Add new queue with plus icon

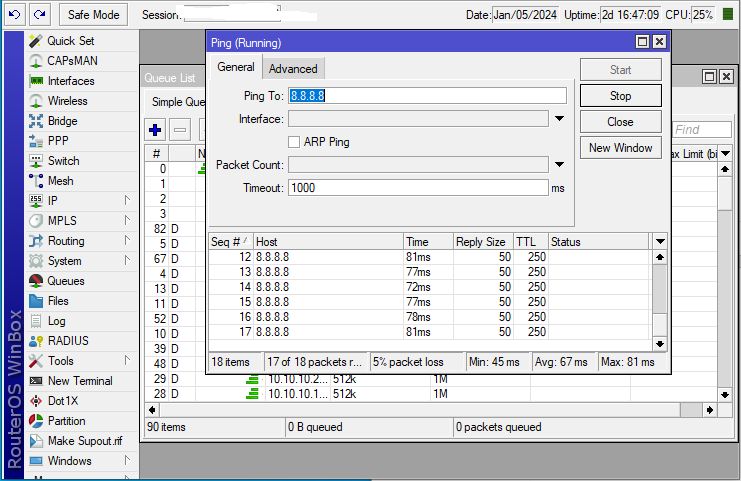pyautogui.click(x=155, y=130)
